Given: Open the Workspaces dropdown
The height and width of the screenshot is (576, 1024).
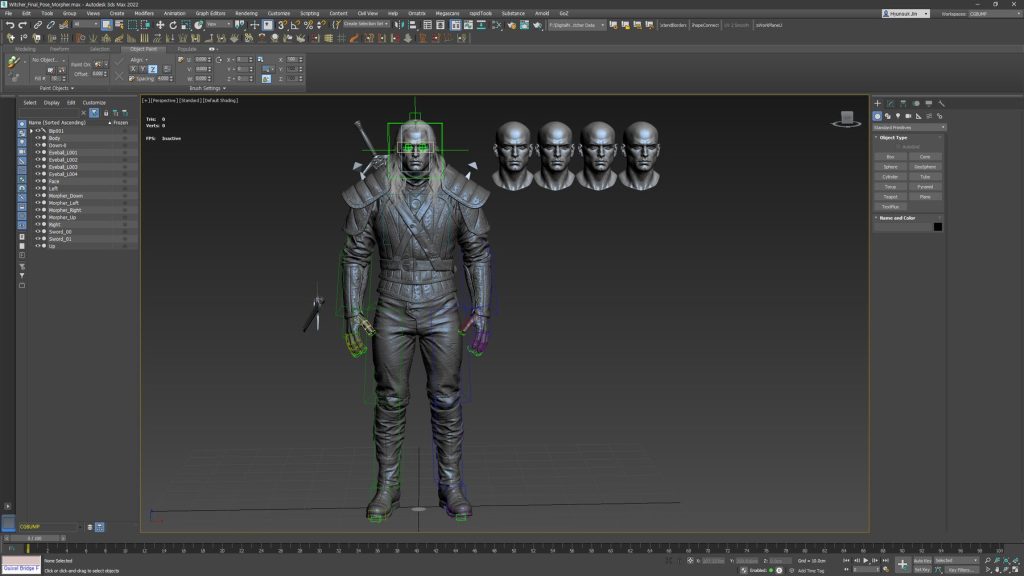Looking at the screenshot, I should tap(993, 13).
